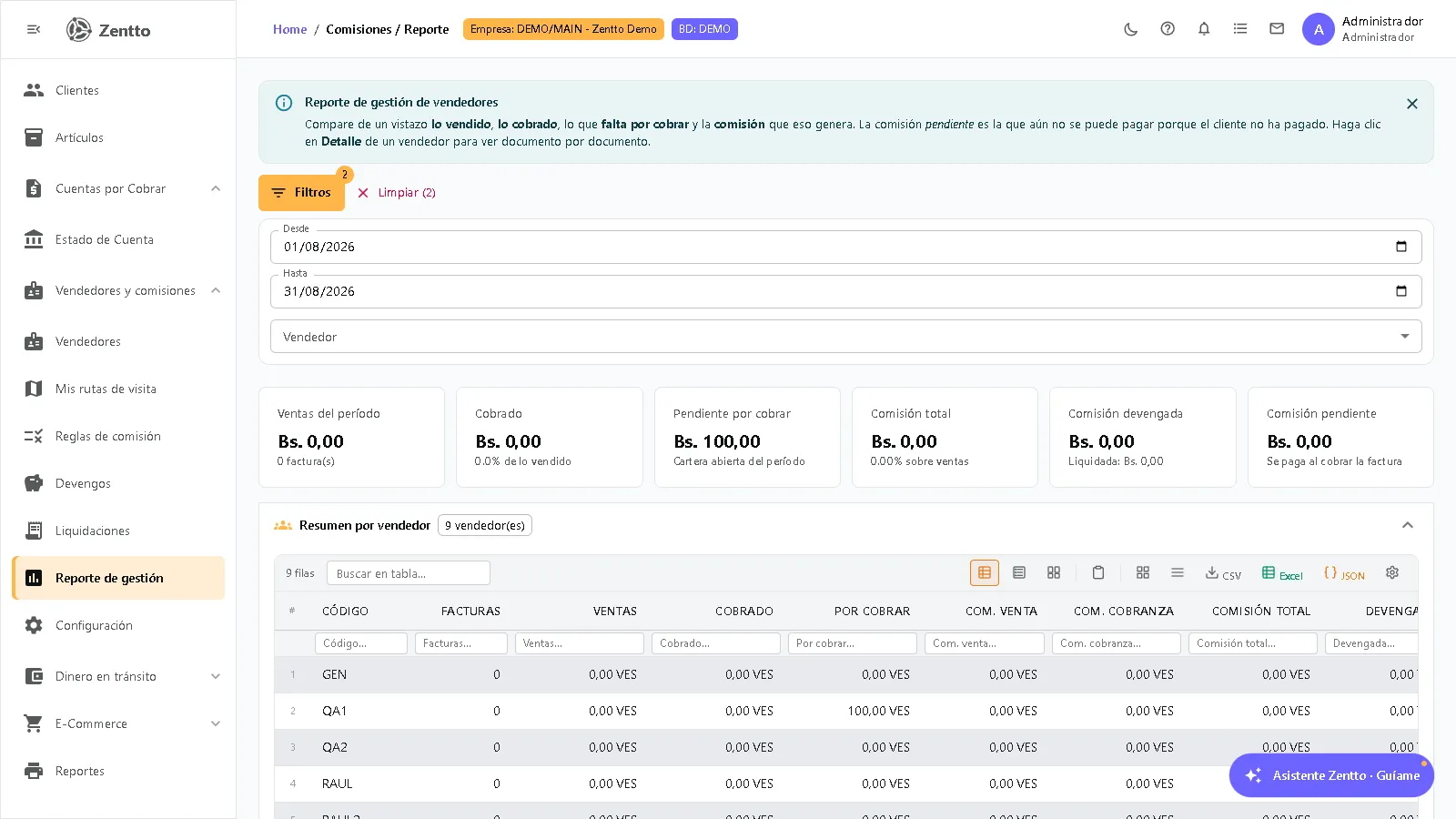Click the Administrador avatar
Screen dimensions: 1456x819
pos(1319,29)
